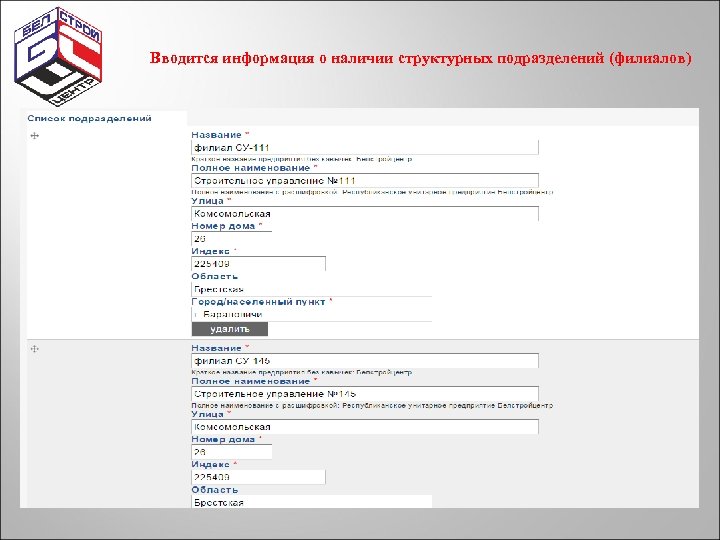
Task: Click the drag handle beside филиал СУ-111 entry
Action: click(34, 135)
